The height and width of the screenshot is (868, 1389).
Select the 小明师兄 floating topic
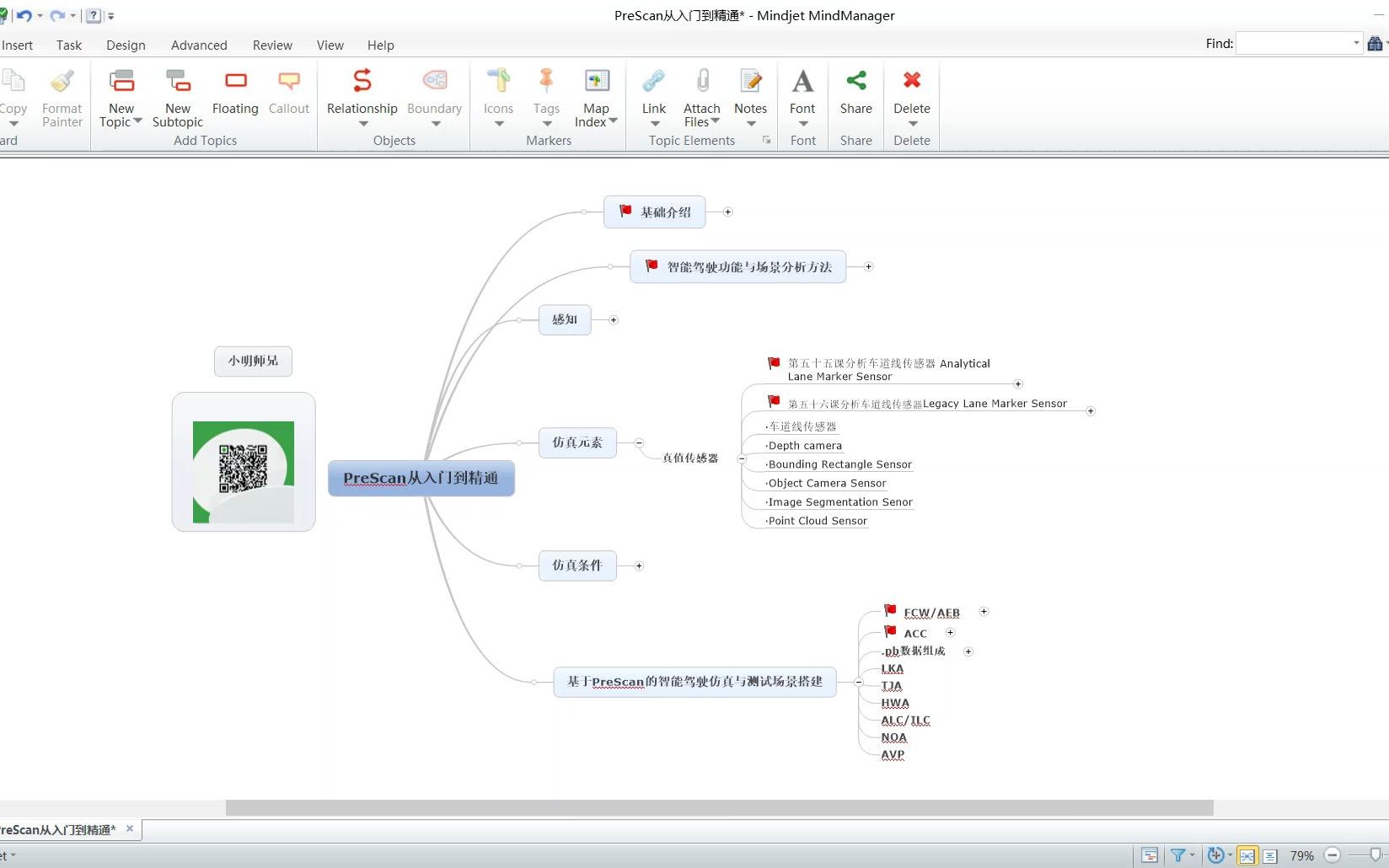(x=253, y=361)
